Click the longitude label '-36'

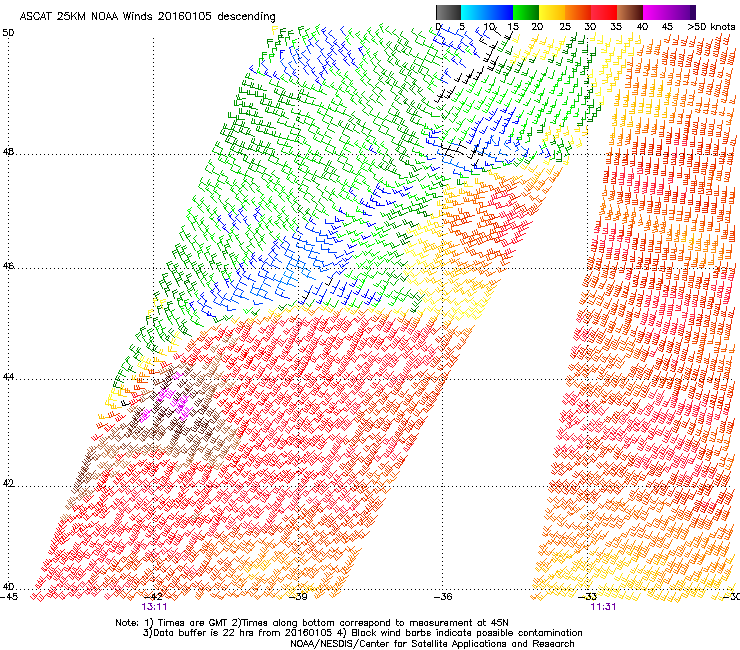[443, 597]
